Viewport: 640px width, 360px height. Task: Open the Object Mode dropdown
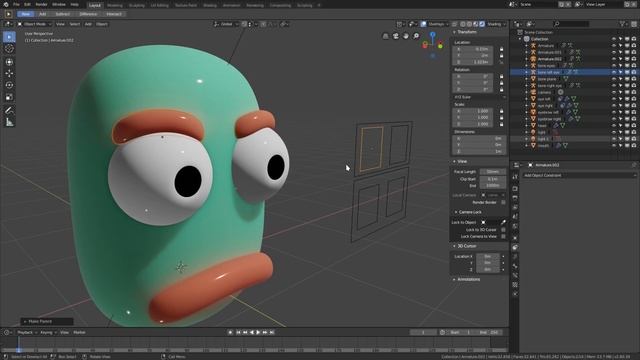point(34,24)
